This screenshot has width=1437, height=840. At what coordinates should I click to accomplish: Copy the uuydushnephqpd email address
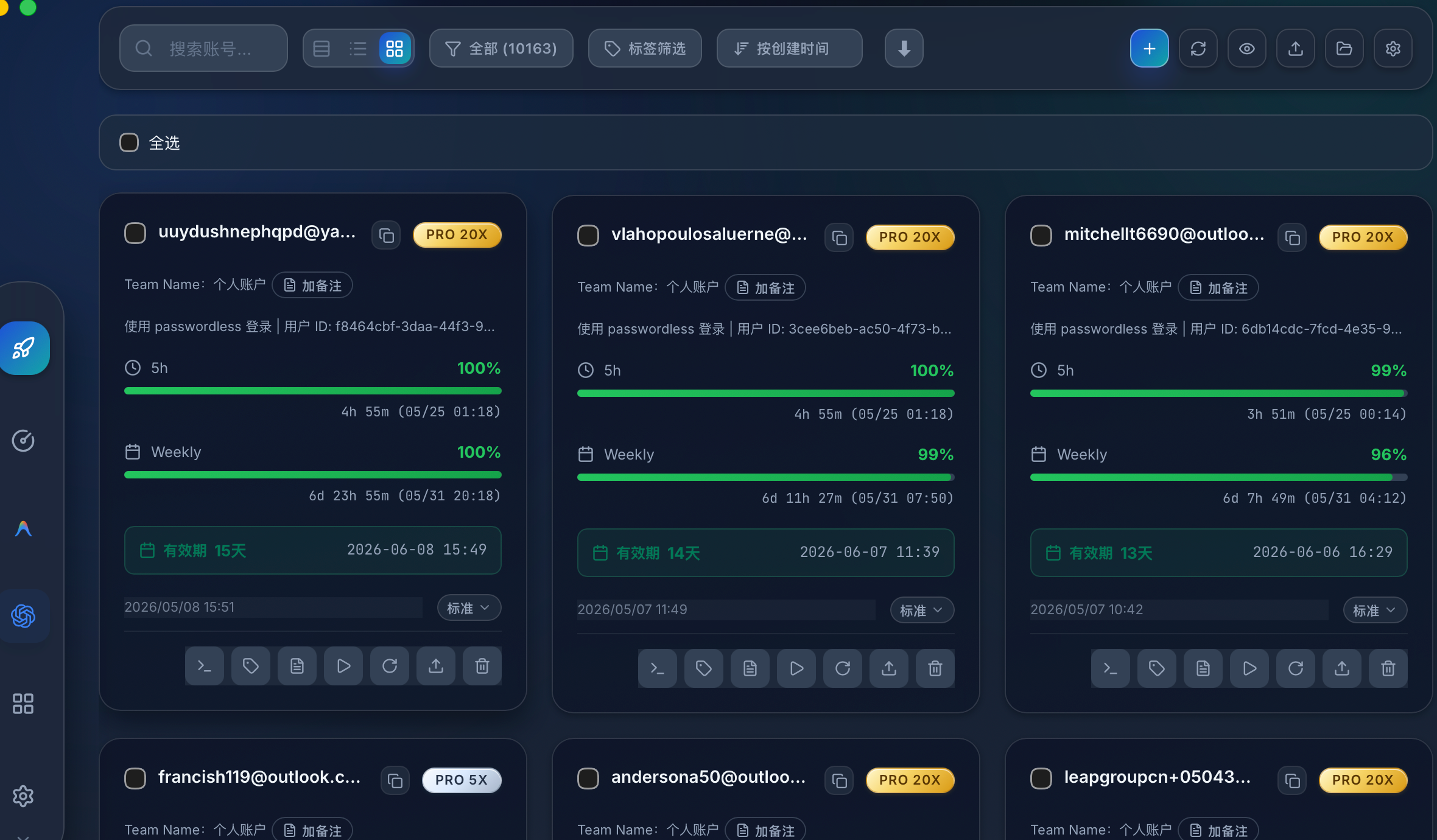[386, 235]
